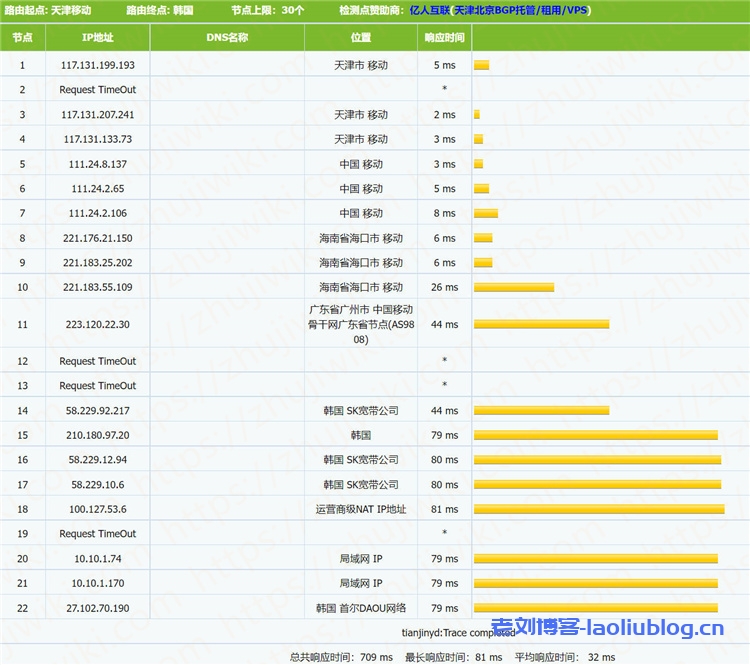Click the 韩国 首尔DAOU网络 location cell
The image size is (750, 665).
[361, 608]
